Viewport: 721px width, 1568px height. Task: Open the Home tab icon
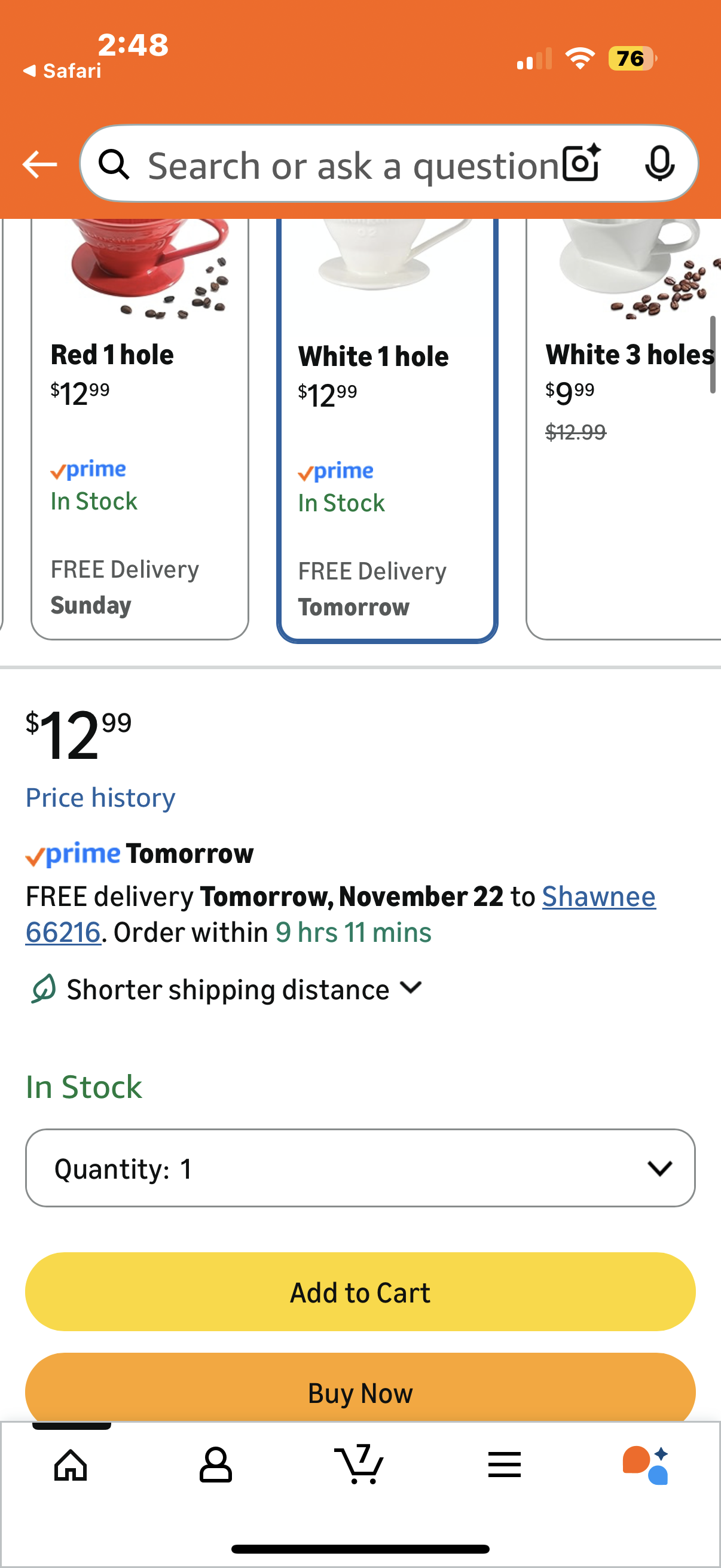pyautogui.click(x=71, y=1464)
